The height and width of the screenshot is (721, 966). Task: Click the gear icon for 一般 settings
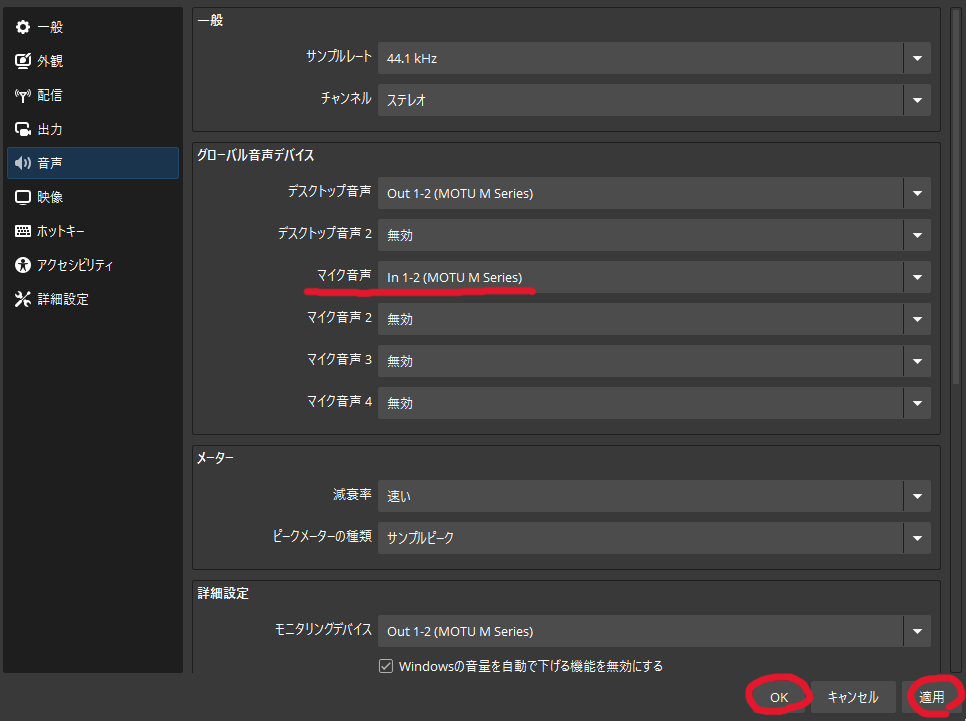coord(23,27)
